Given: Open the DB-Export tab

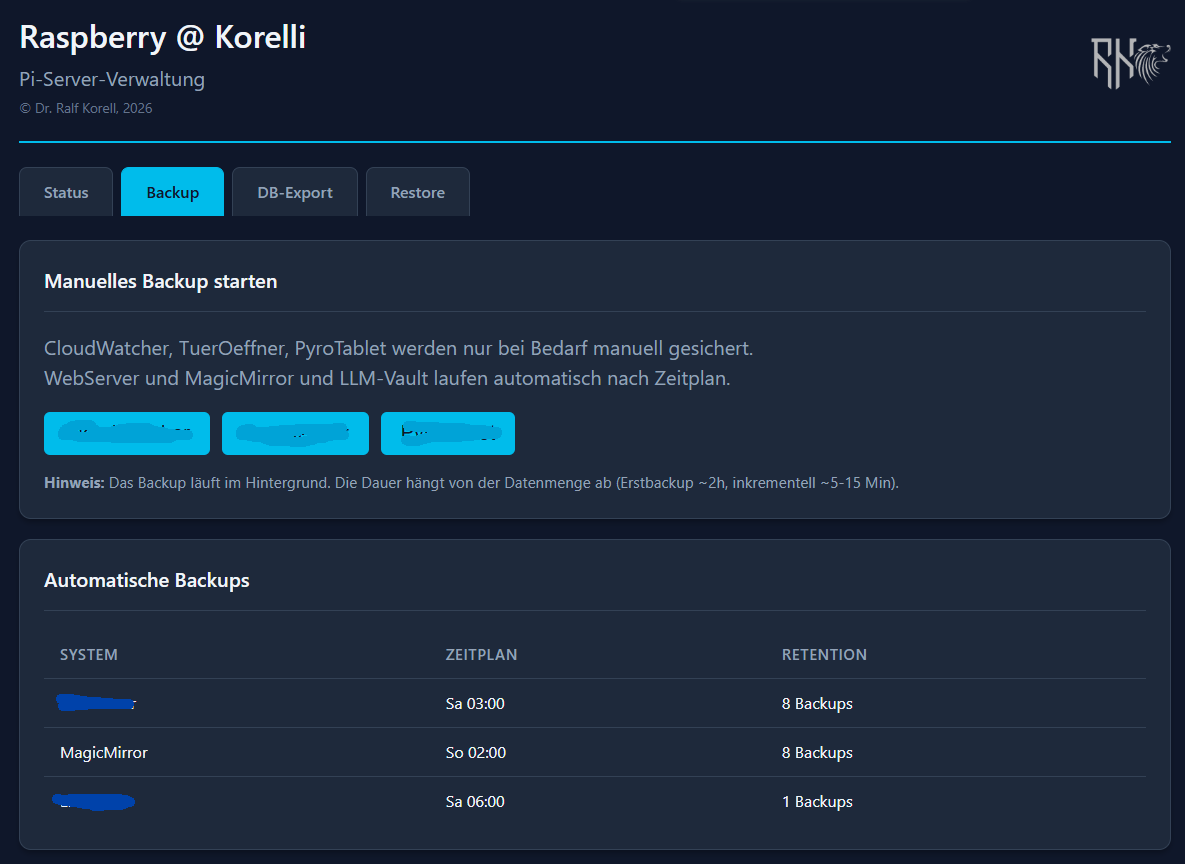Looking at the screenshot, I should pyautogui.click(x=295, y=192).
